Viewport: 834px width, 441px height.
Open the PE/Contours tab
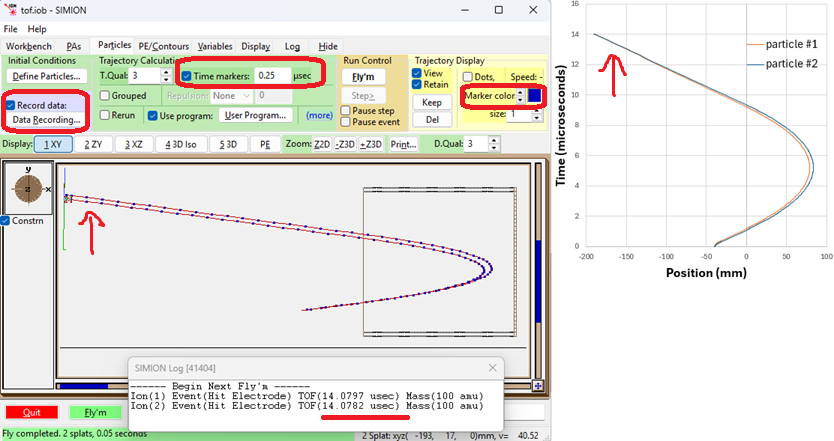pyautogui.click(x=163, y=46)
